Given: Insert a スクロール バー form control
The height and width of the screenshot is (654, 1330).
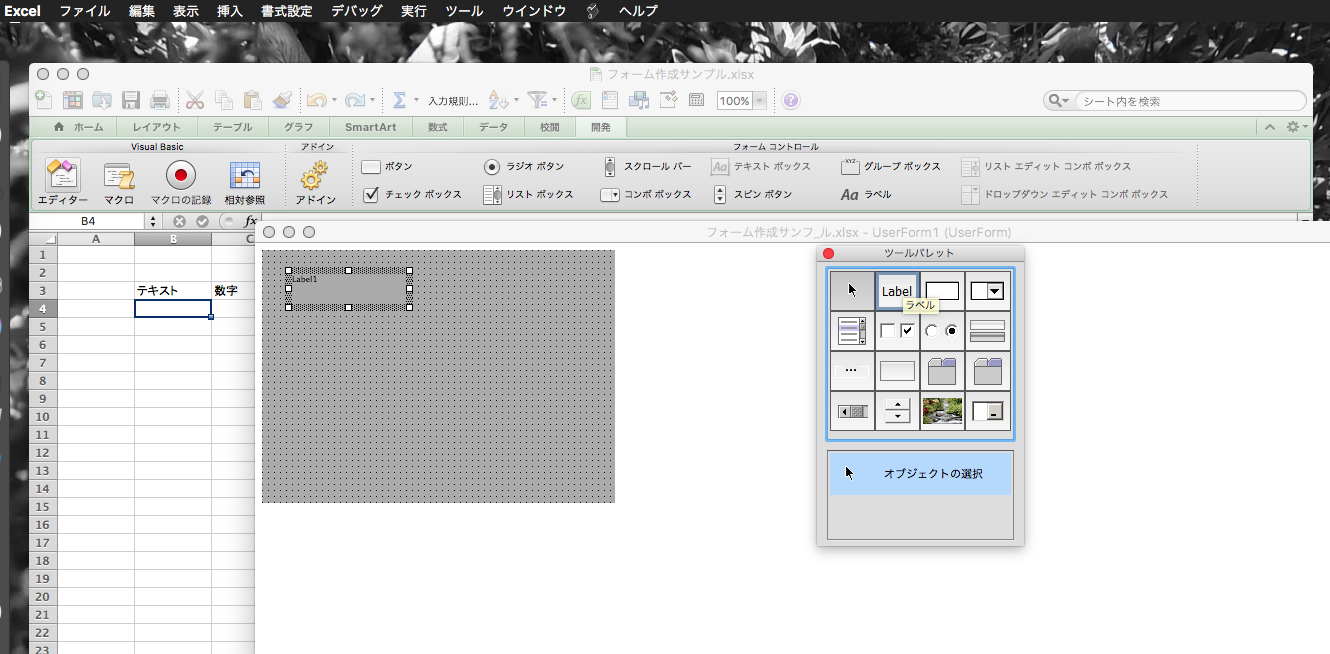Looking at the screenshot, I should (647, 166).
